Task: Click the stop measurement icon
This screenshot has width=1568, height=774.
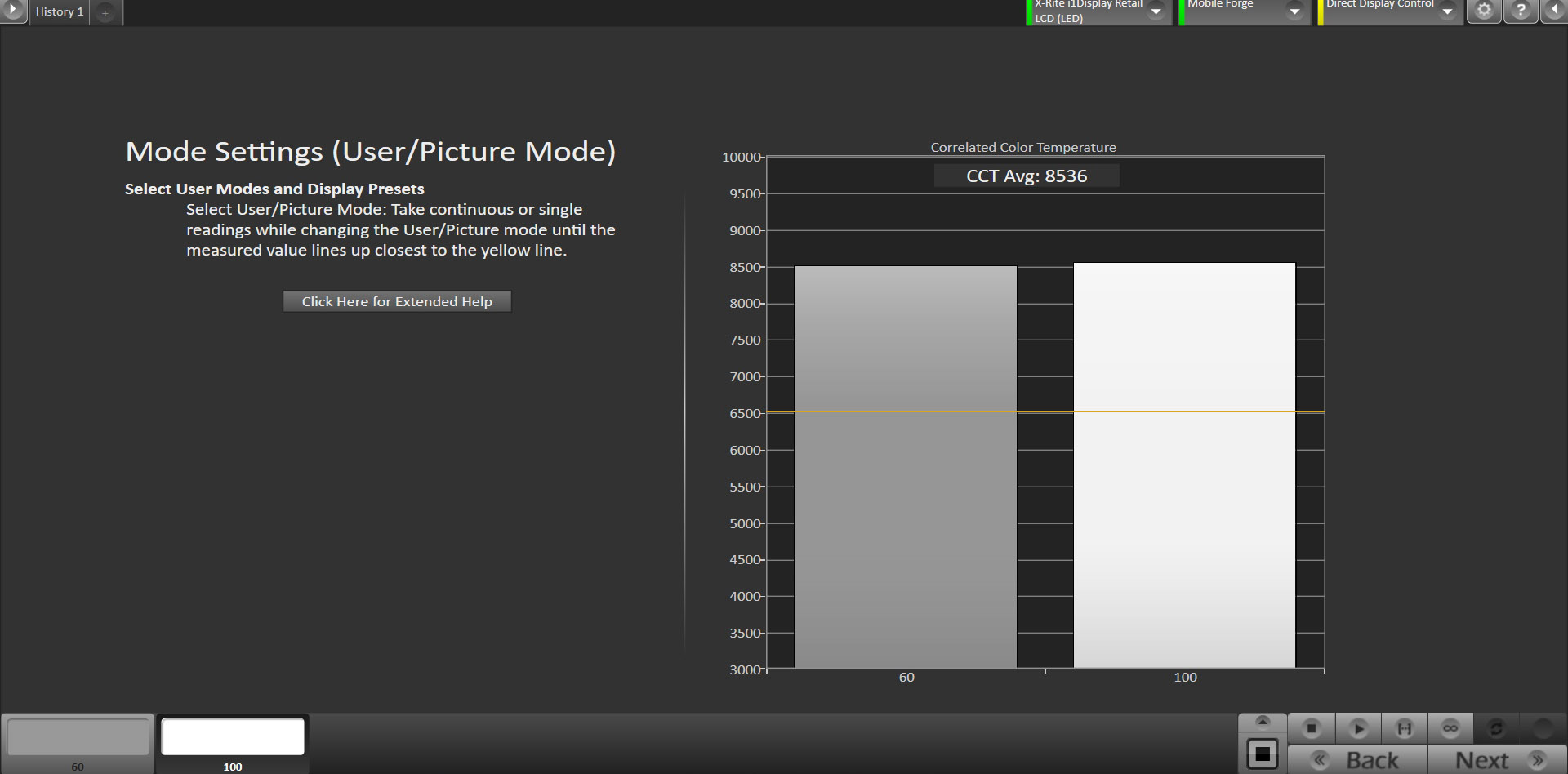Action: click(1311, 727)
